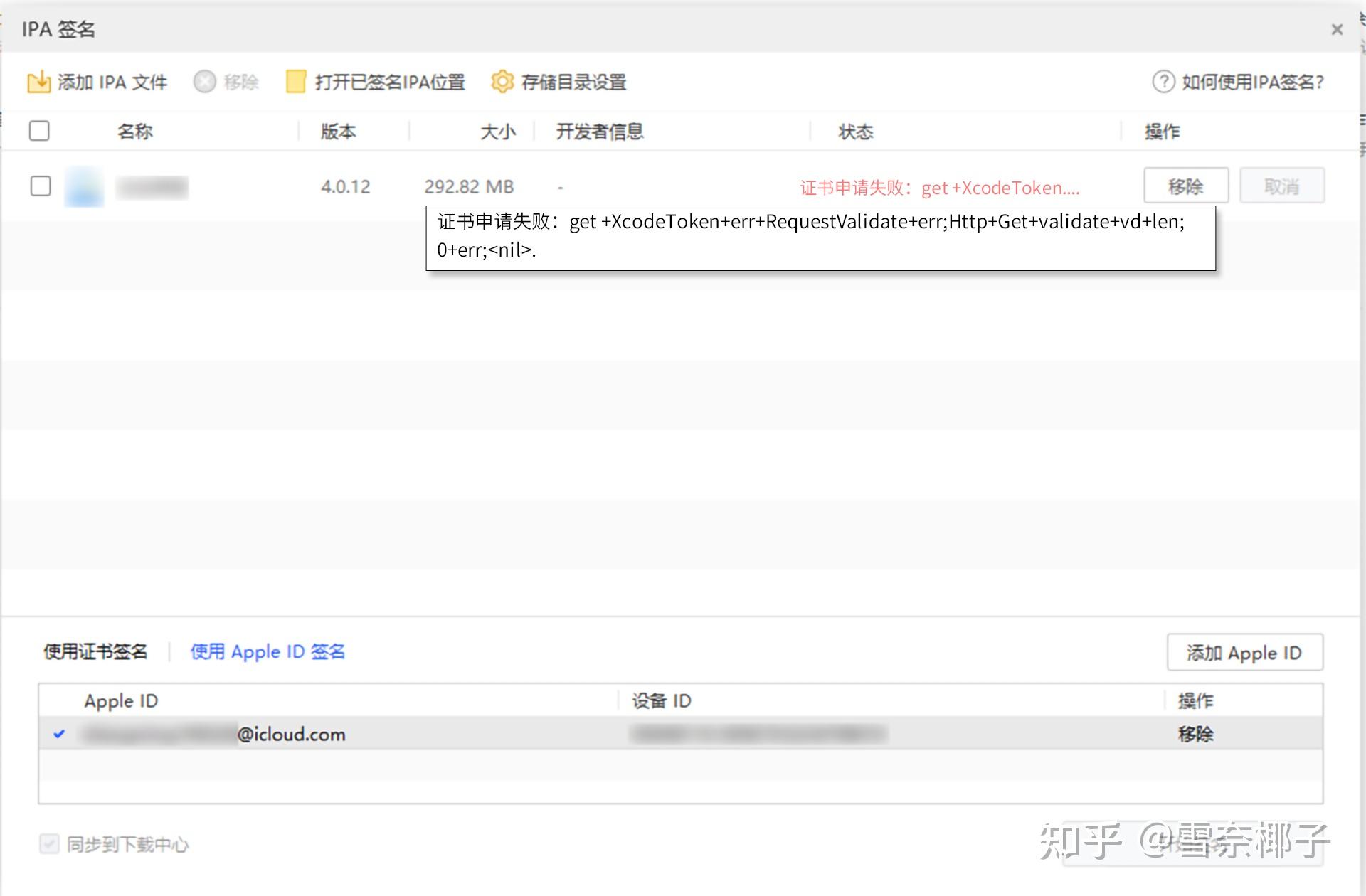
Task: Close the IPA 签名 dialog
Action: (x=1337, y=29)
